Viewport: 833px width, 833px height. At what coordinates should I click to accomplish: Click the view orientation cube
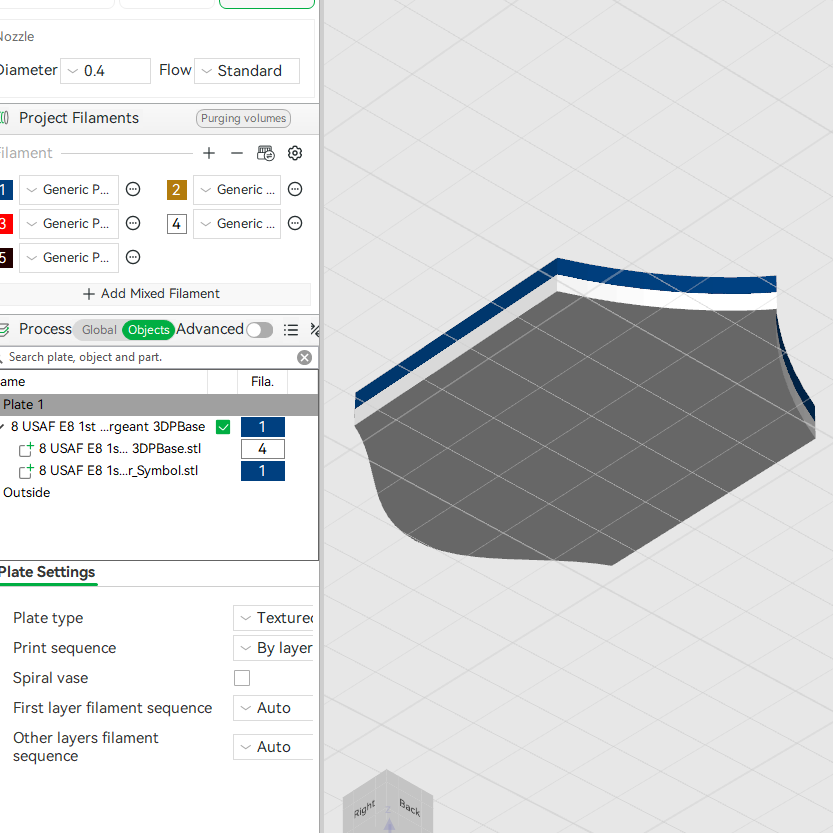pos(388,802)
